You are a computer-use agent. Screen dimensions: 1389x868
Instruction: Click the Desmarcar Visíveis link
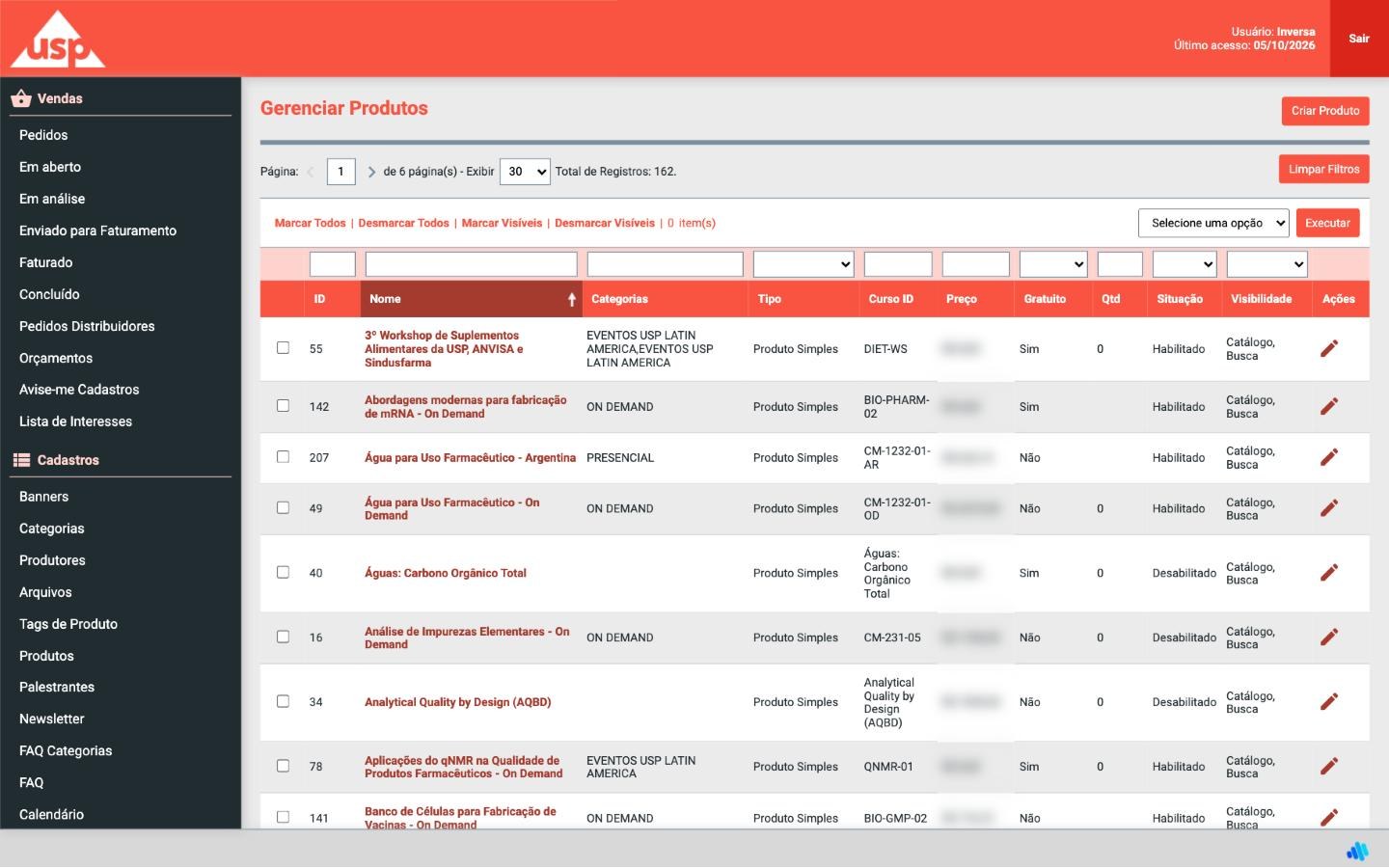coord(605,223)
